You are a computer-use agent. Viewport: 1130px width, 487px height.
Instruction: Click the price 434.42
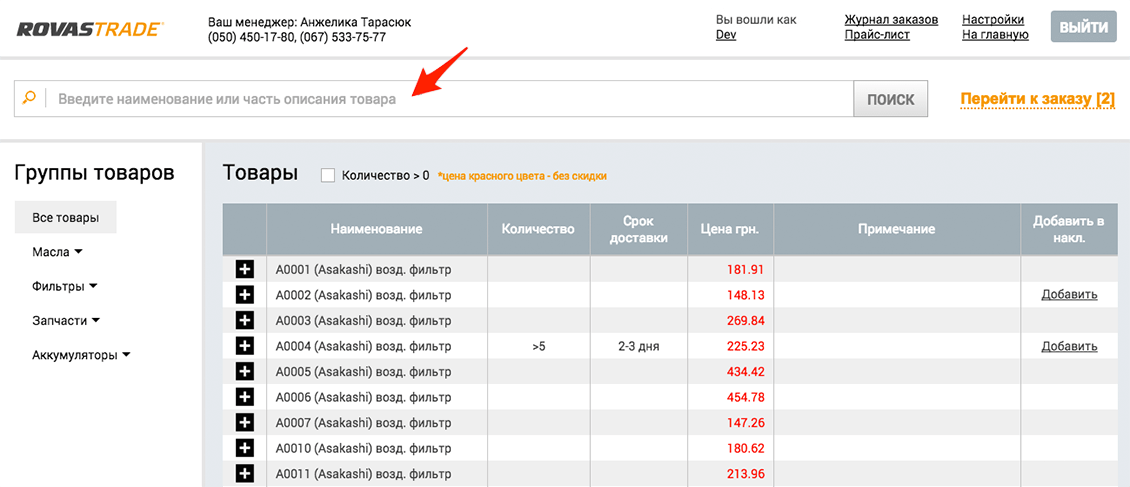(x=747, y=372)
